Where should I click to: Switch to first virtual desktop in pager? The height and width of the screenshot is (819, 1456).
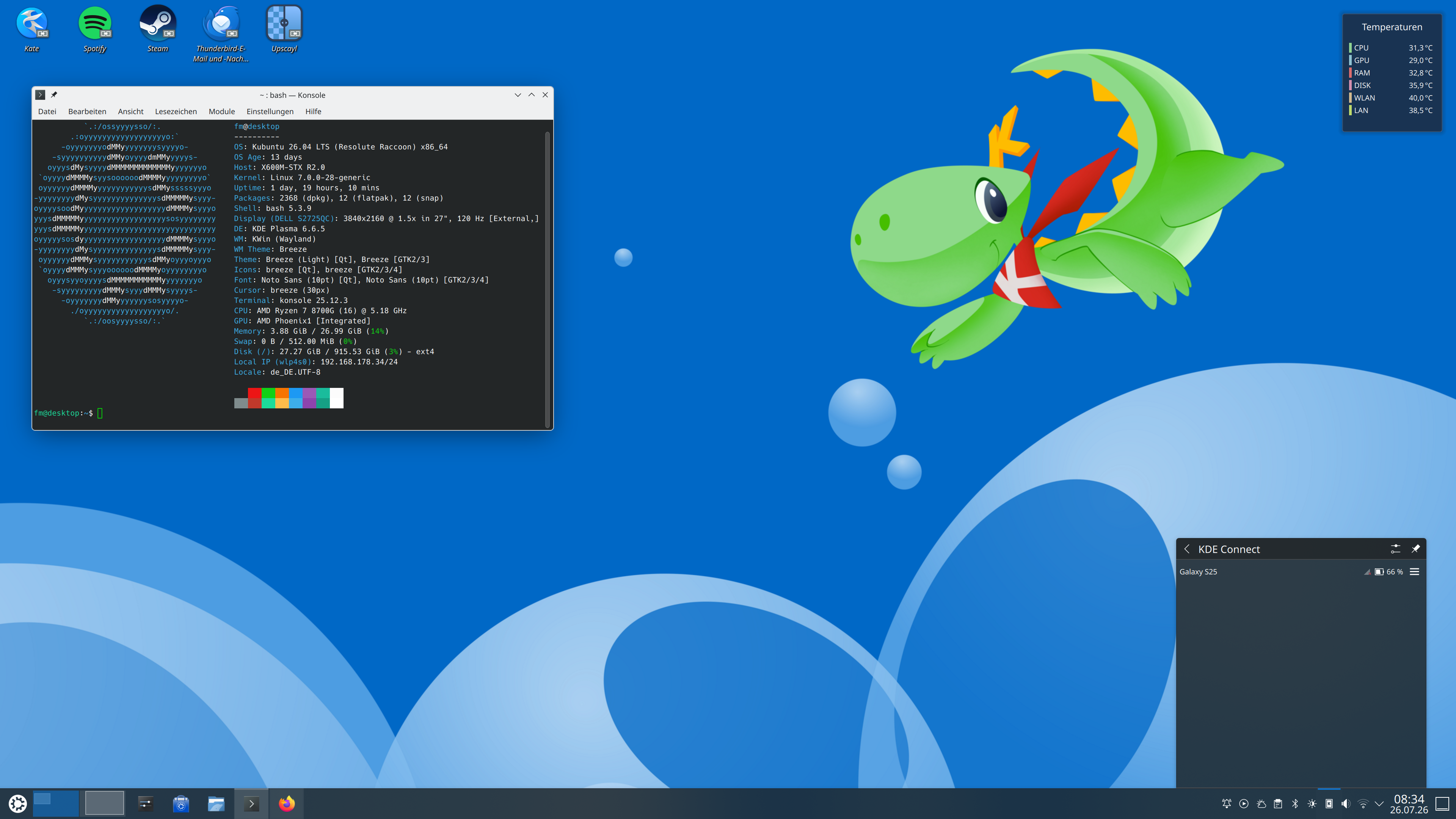[56, 803]
